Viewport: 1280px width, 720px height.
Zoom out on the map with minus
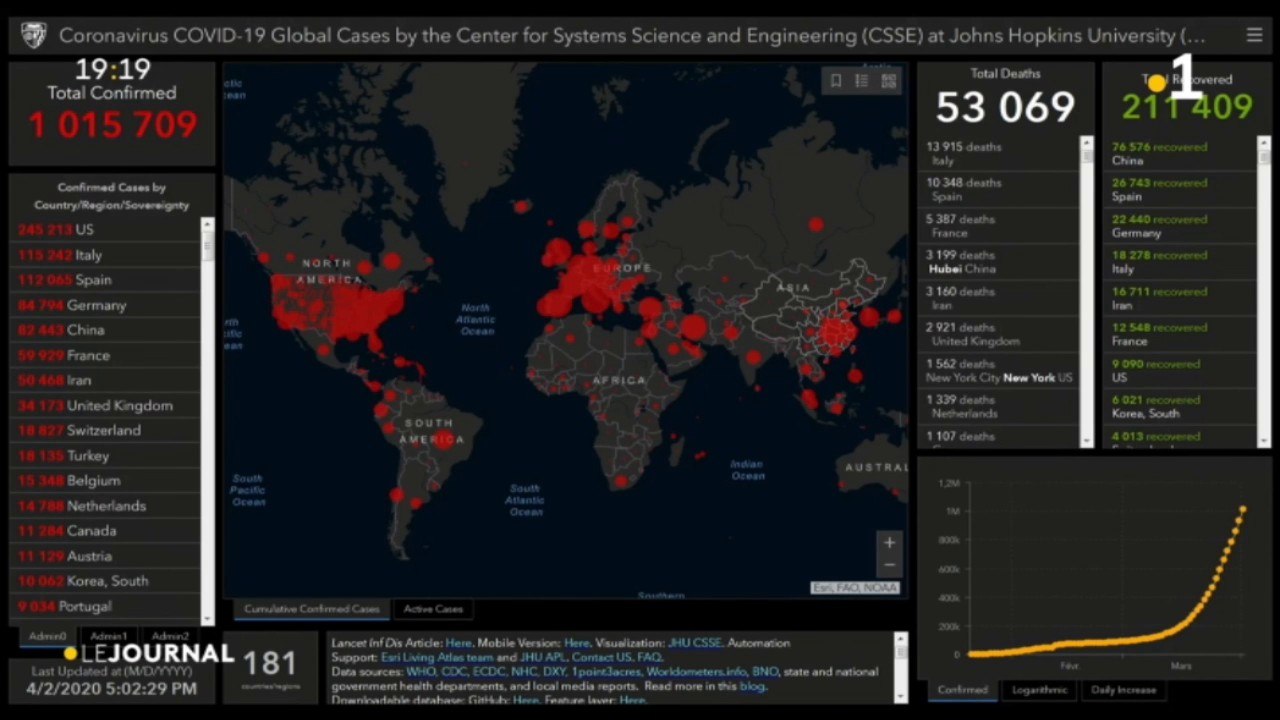pyautogui.click(x=889, y=565)
